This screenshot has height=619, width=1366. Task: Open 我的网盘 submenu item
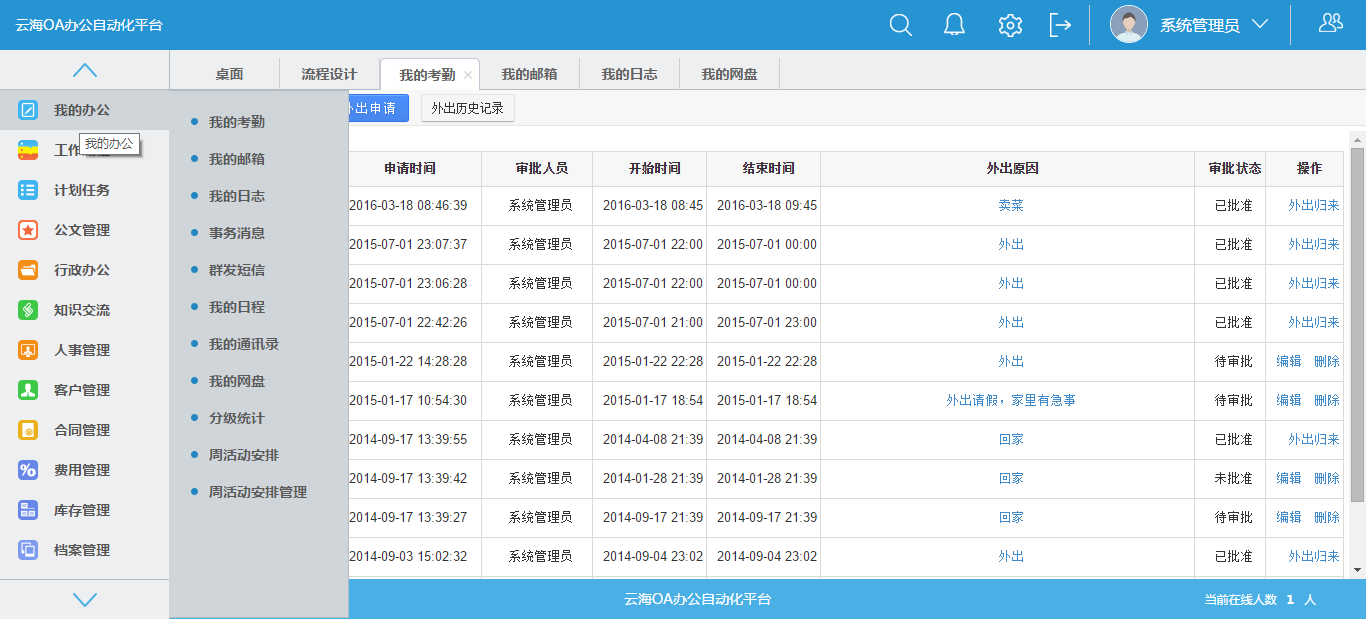pos(237,381)
